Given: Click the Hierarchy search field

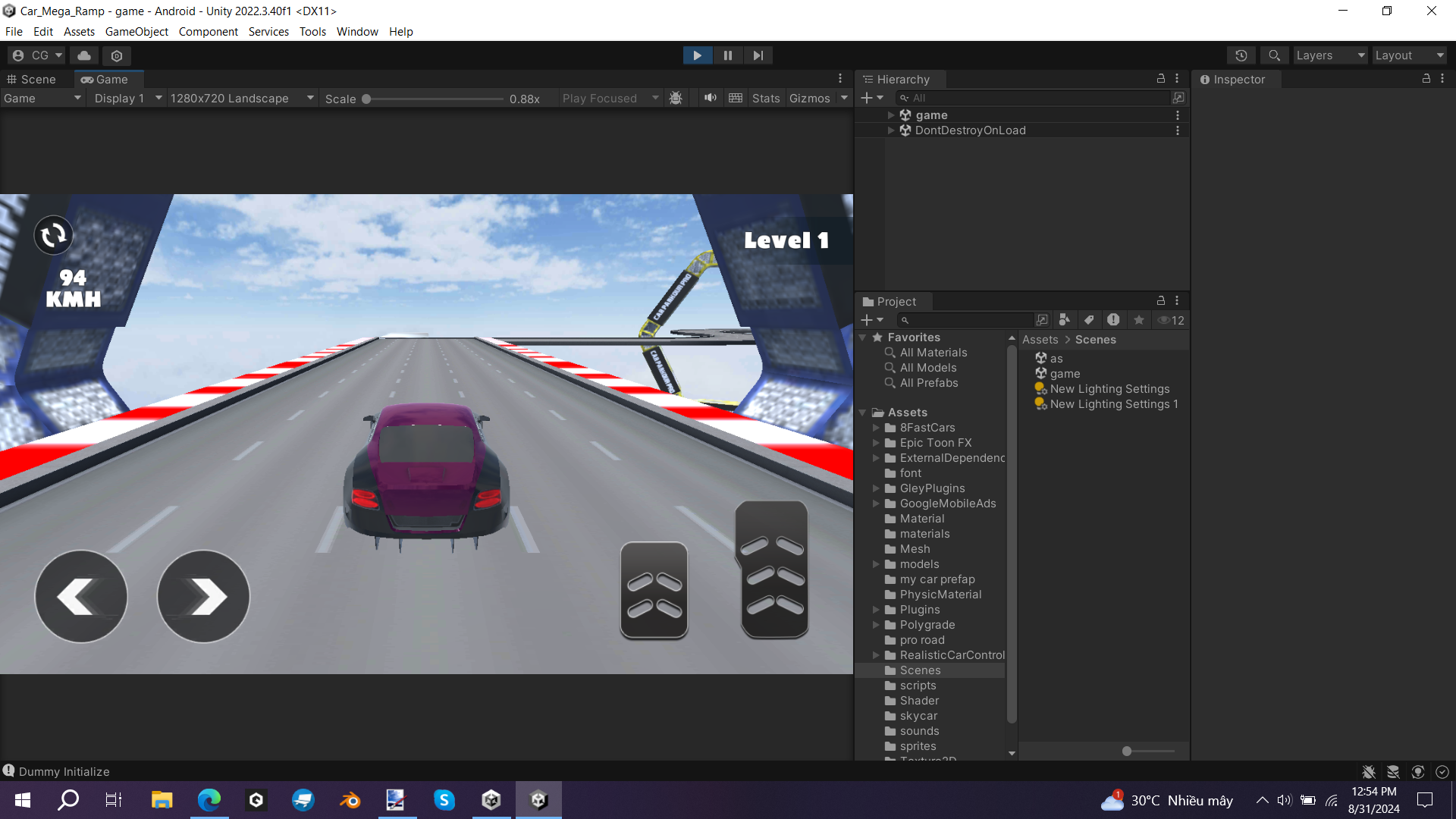Looking at the screenshot, I should pyautogui.click(x=1032, y=98).
